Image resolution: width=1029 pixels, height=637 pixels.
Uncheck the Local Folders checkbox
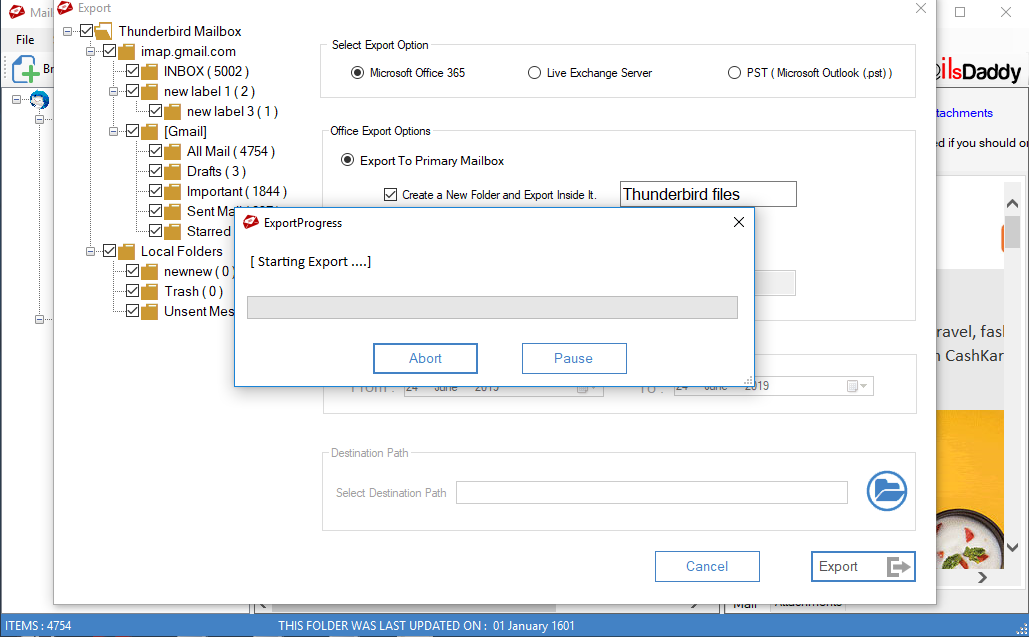tap(109, 251)
